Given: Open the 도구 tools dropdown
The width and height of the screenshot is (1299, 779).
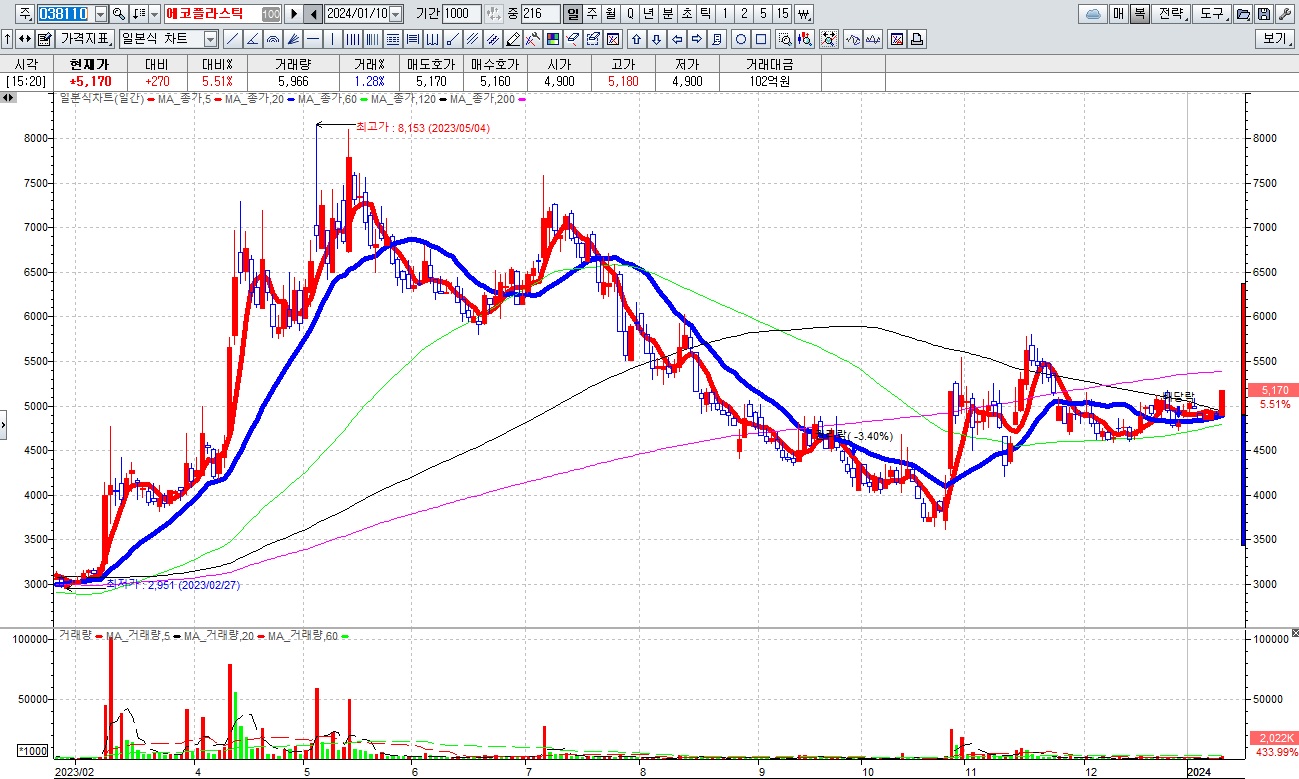Looking at the screenshot, I should coord(1212,14).
